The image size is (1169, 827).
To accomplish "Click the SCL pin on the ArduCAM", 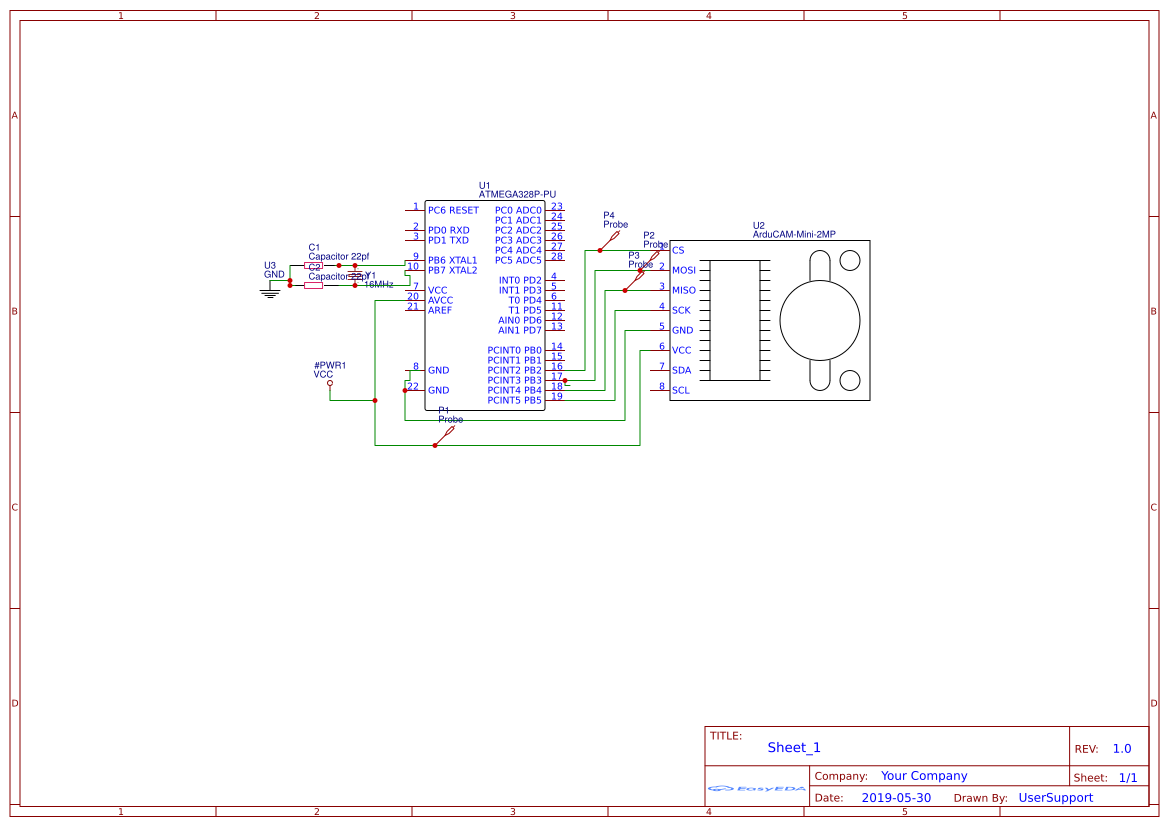I will tap(682, 390).
